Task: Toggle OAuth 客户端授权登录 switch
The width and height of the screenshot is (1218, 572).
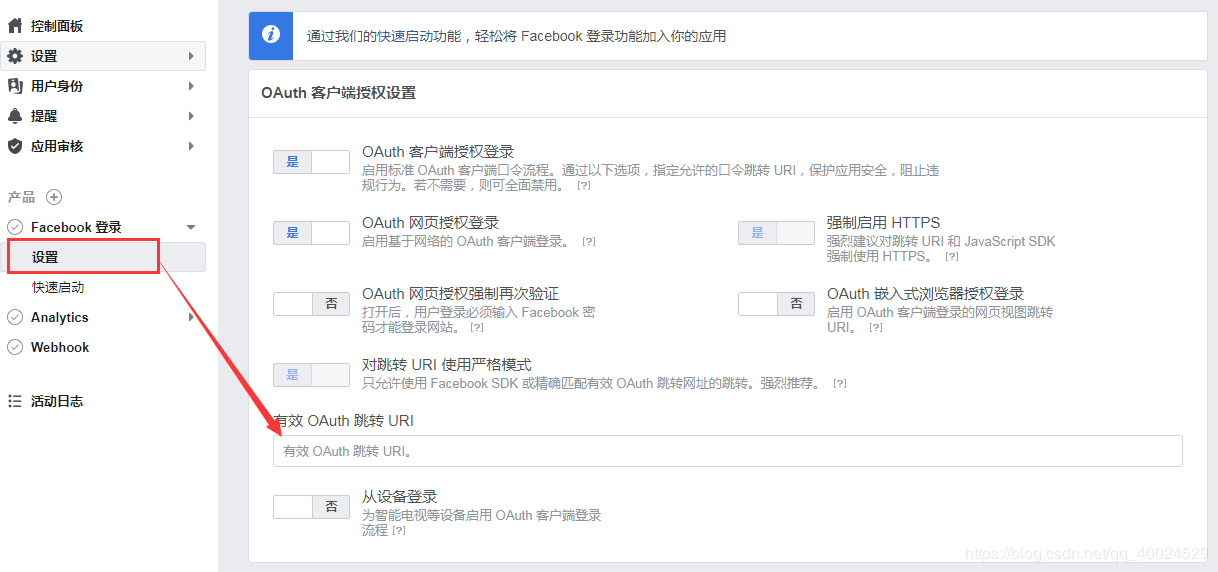Action: [311, 162]
